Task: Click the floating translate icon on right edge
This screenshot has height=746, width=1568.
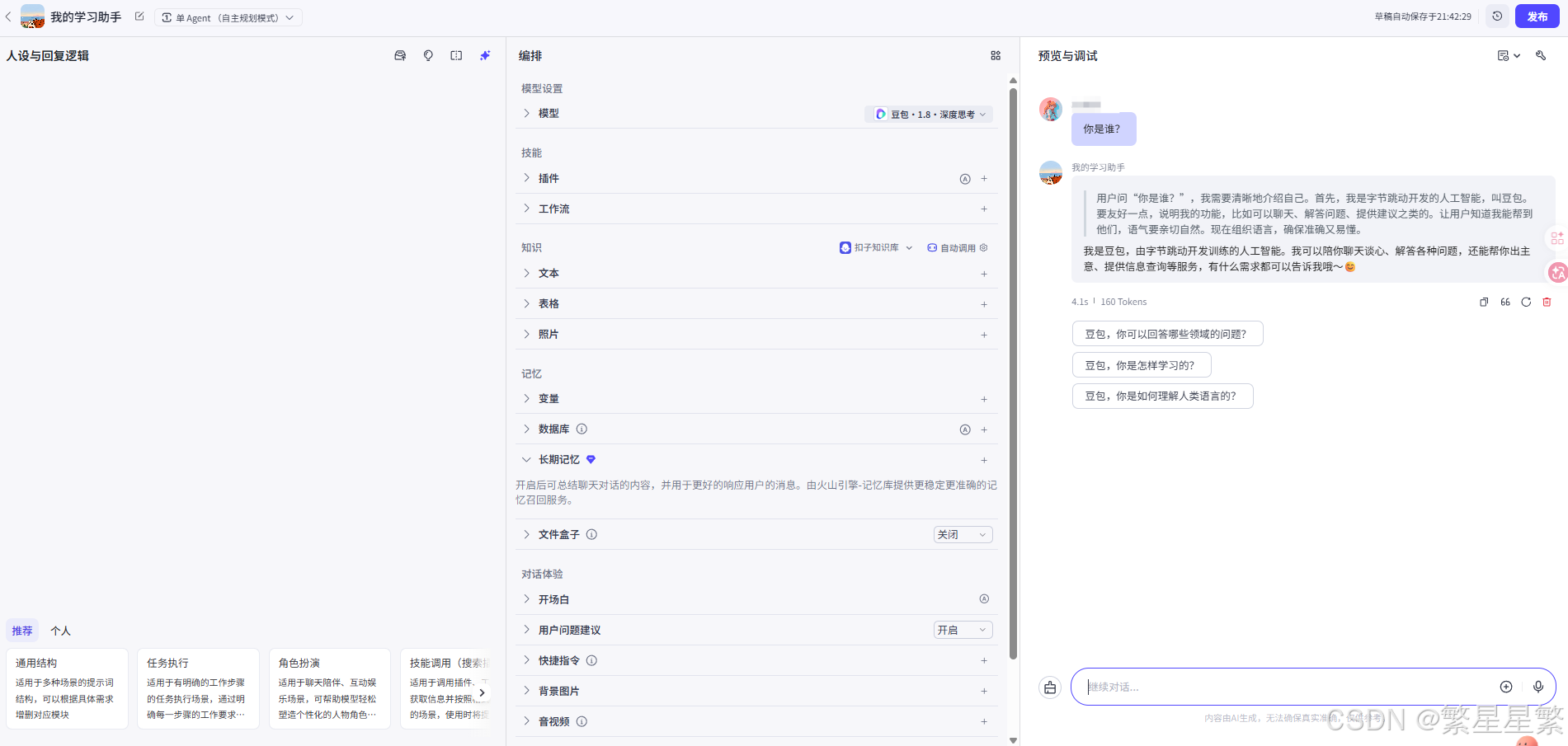Action: pos(1557,272)
